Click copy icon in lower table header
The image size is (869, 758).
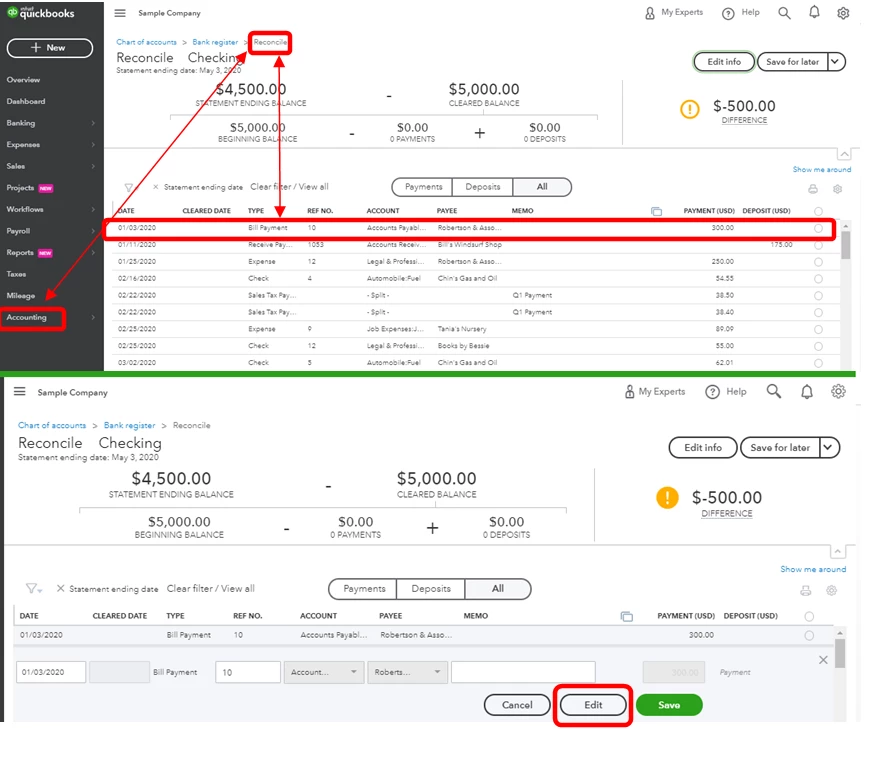tap(626, 616)
